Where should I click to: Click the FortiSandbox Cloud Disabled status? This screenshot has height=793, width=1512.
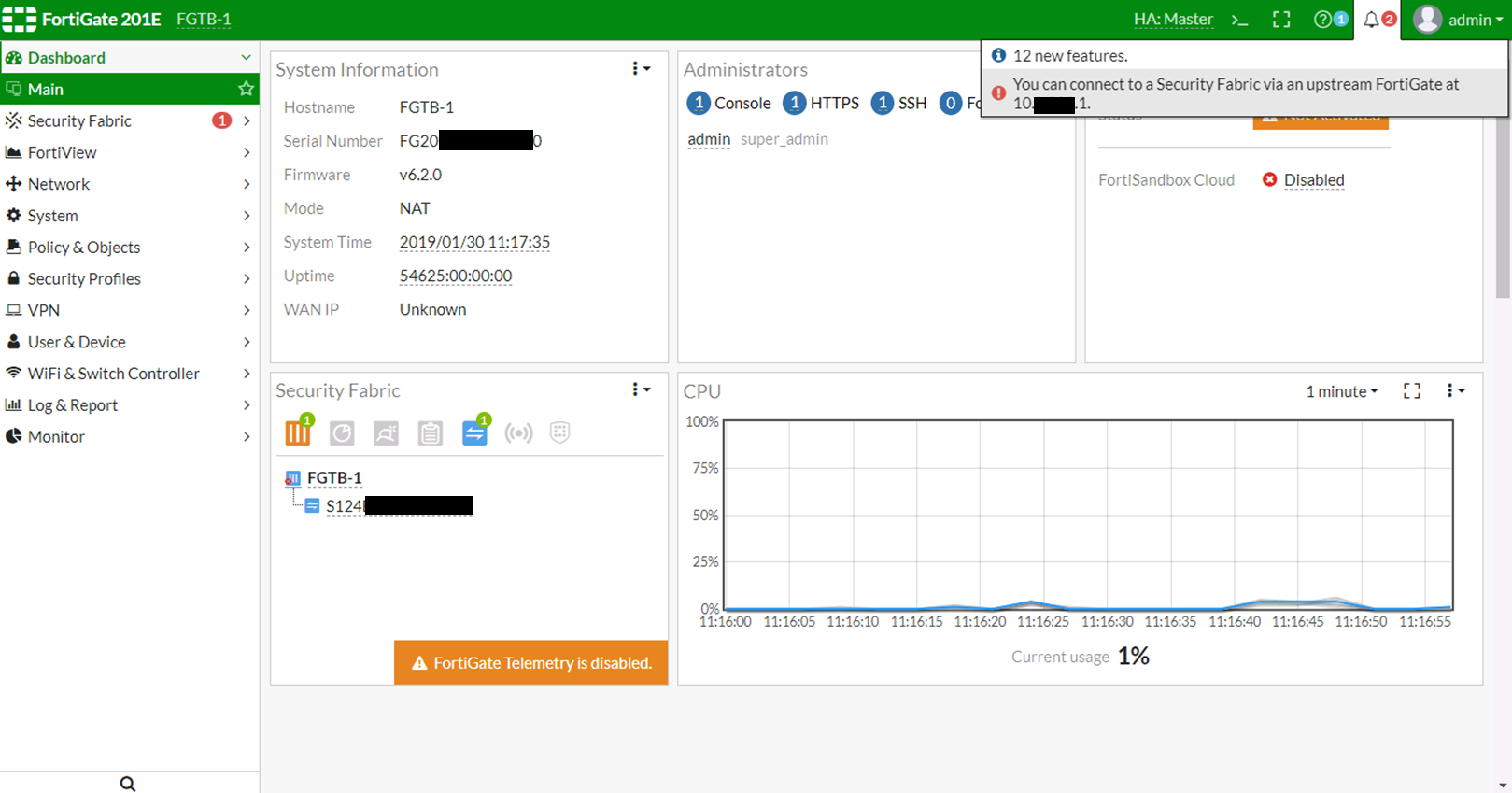pyautogui.click(x=1314, y=180)
